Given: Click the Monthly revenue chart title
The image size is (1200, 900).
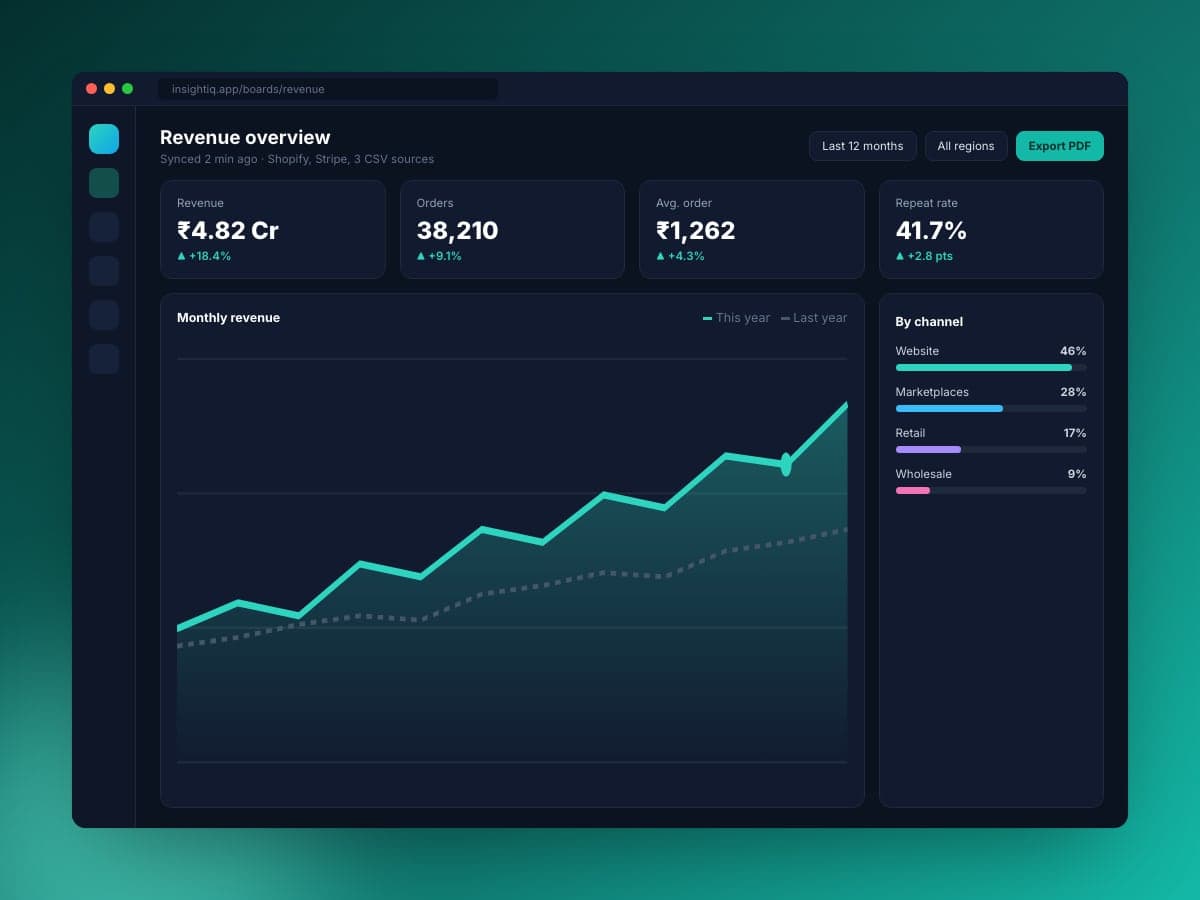Looking at the screenshot, I should [228, 318].
